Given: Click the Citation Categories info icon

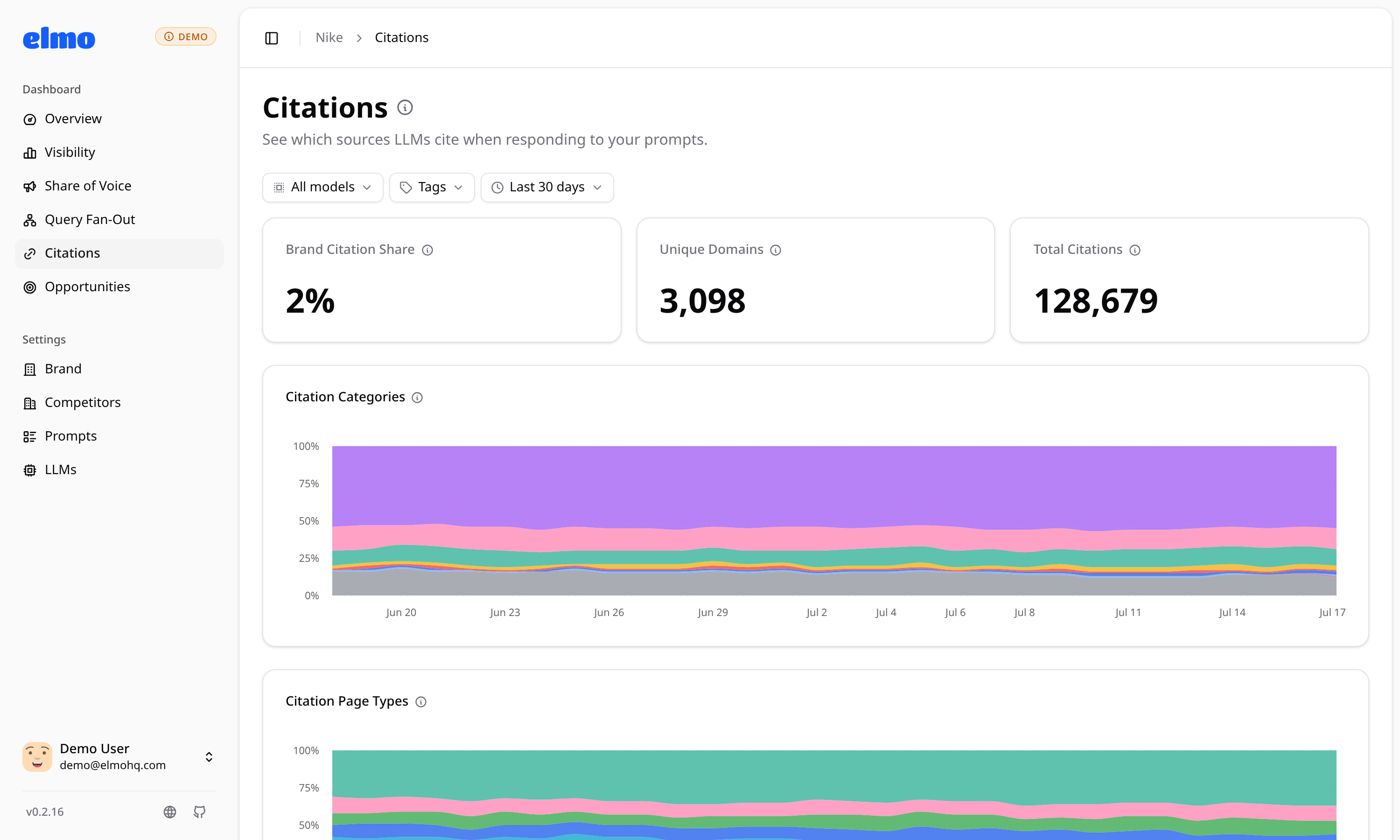Looking at the screenshot, I should (418, 398).
